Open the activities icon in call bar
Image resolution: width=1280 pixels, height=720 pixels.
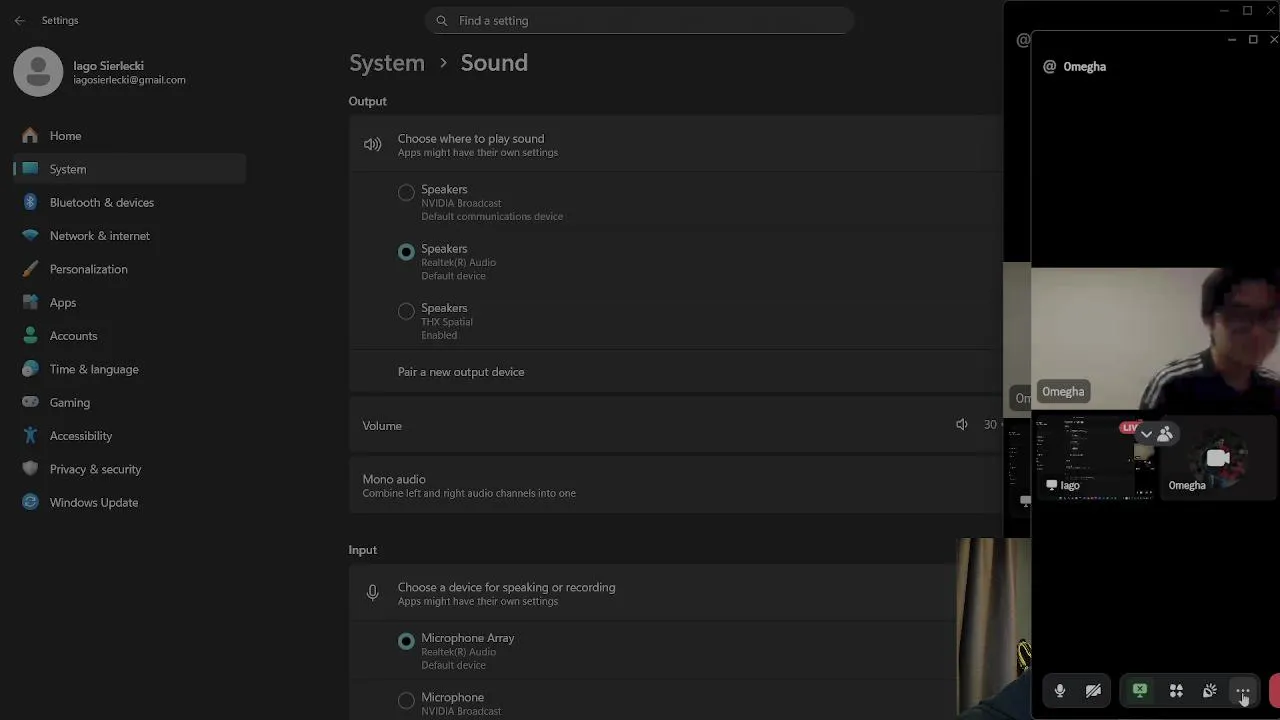[1176, 691]
